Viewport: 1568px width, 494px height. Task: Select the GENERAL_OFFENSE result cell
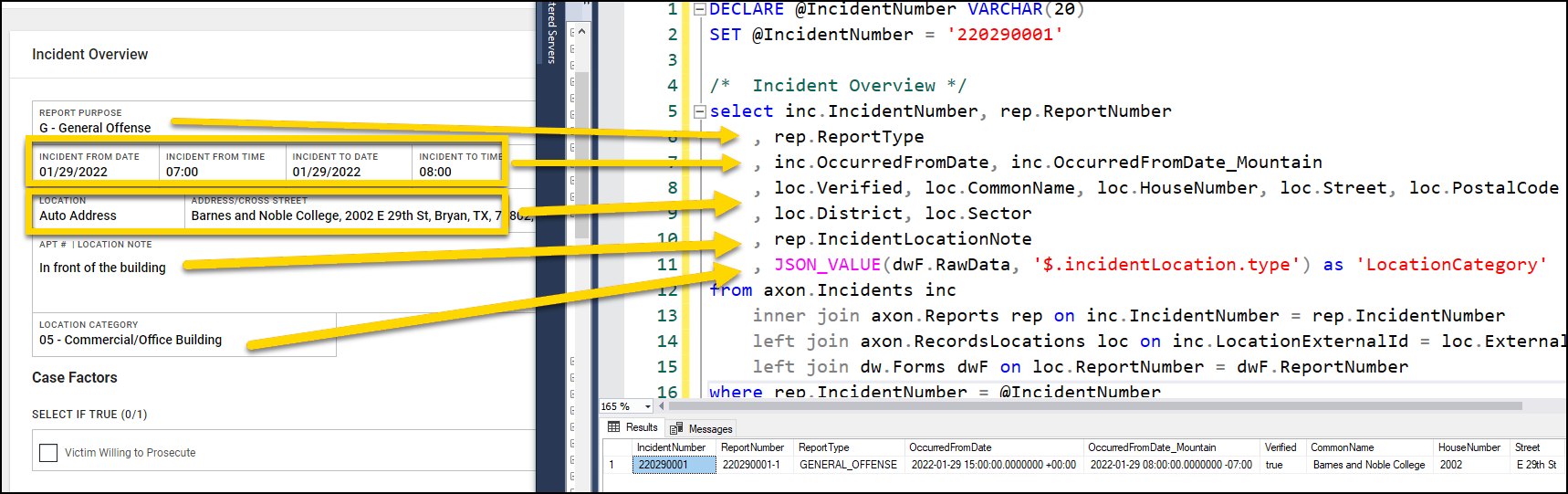click(849, 465)
